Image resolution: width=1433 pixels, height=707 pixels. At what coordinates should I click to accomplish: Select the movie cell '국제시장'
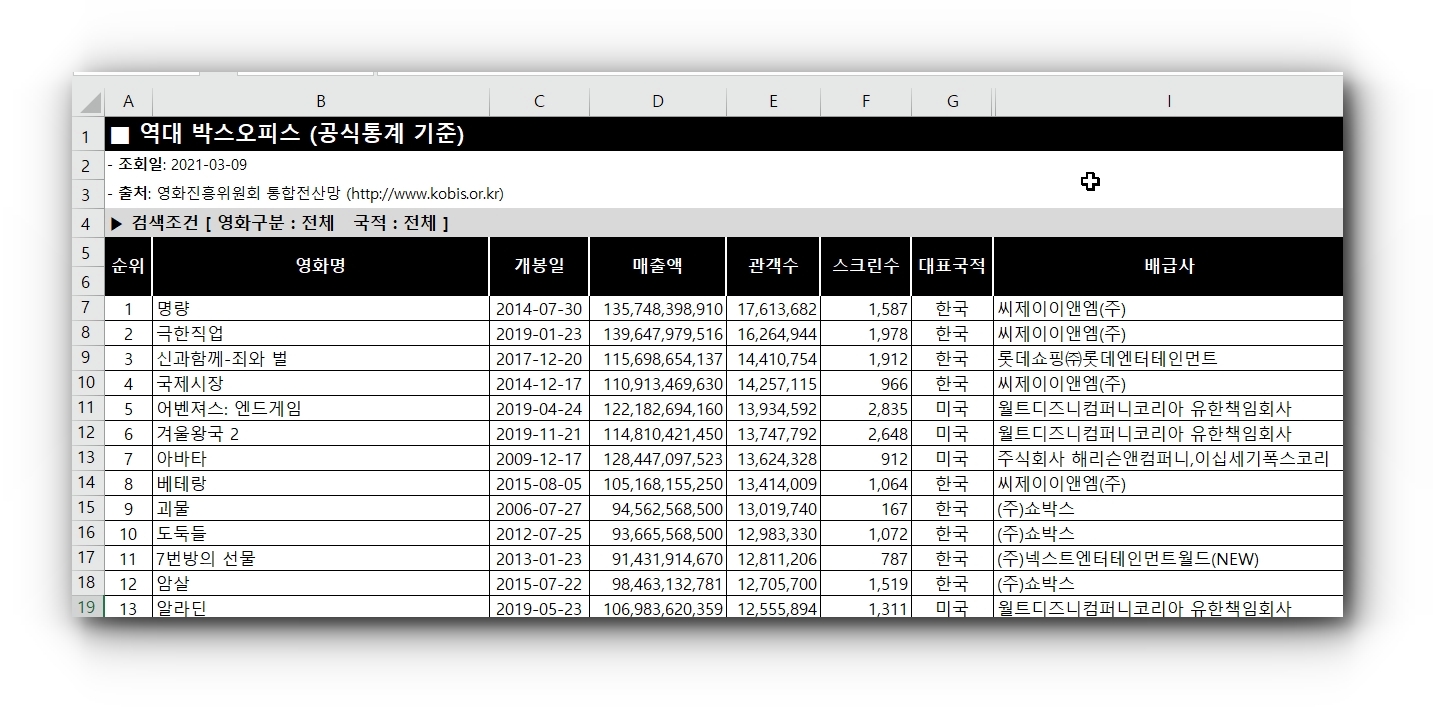pos(321,383)
